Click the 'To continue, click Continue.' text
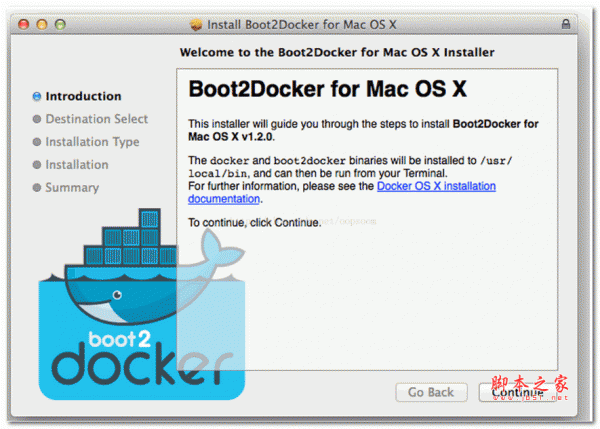 tap(254, 223)
